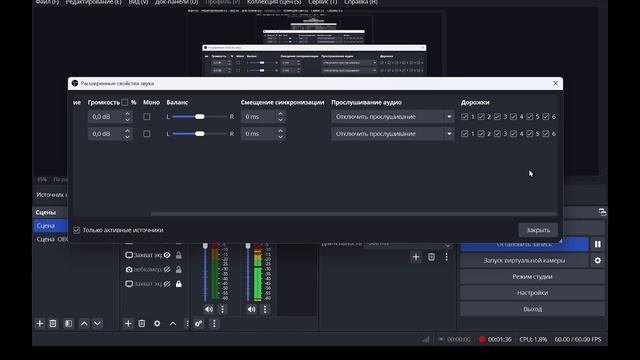Enable Mono for the second audio source row
The image size is (640, 360).
coord(147,134)
